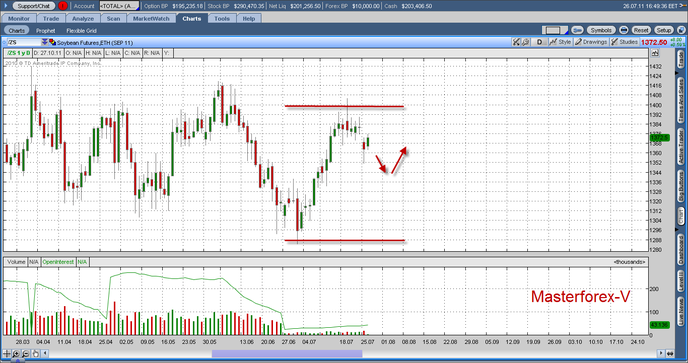Click the zoom out magnifier icon
Screen dimensions: 688x363
tap(26, 353)
